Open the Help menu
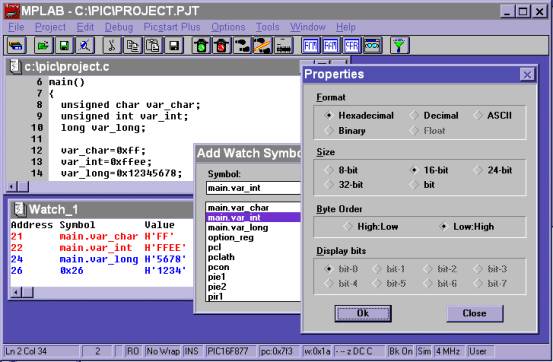Image resolution: width=553 pixels, height=362 pixels. pyautogui.click(x=346, y=27)
